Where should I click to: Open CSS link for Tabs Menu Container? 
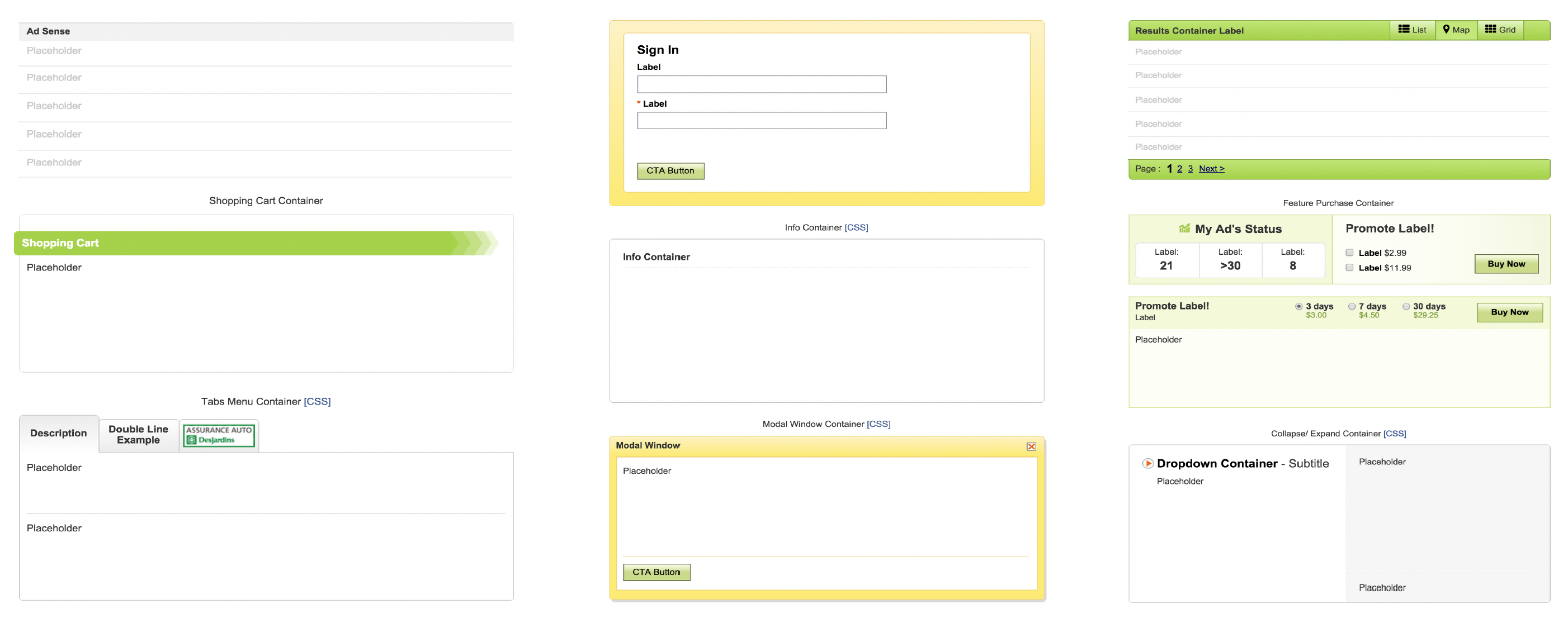coord(317,401)
